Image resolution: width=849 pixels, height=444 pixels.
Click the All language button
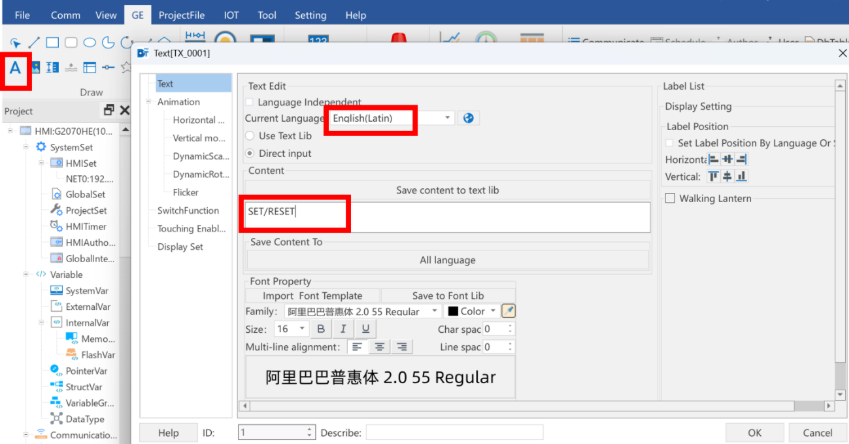[x=447, y=260]
